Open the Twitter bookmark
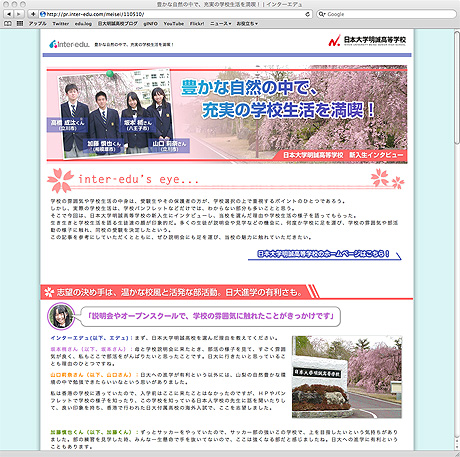460x457 pixels. coord(61,24)
